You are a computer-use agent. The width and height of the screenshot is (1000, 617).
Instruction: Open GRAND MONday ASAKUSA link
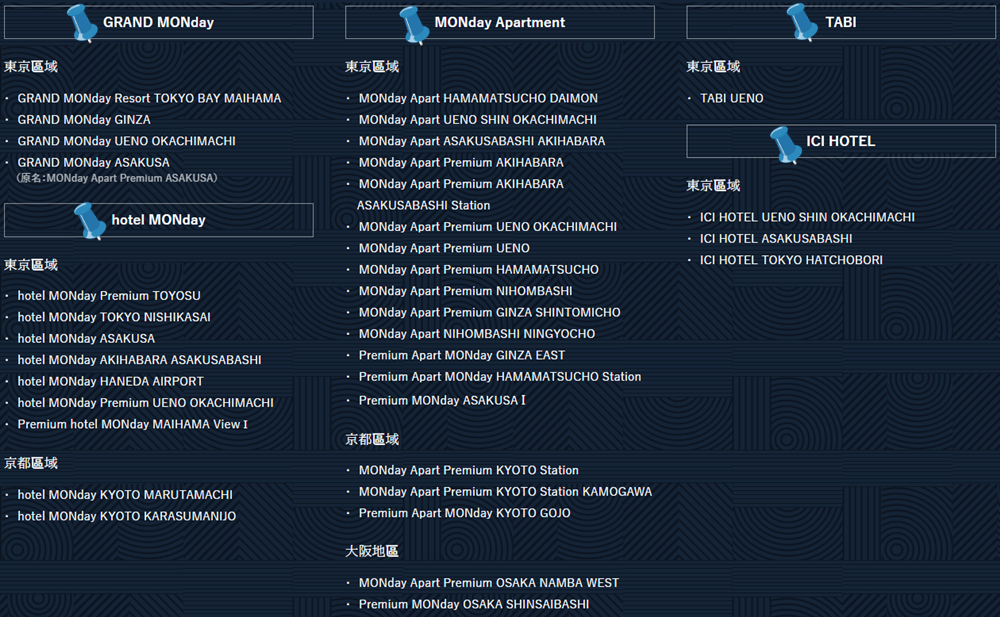coord(94,163)
